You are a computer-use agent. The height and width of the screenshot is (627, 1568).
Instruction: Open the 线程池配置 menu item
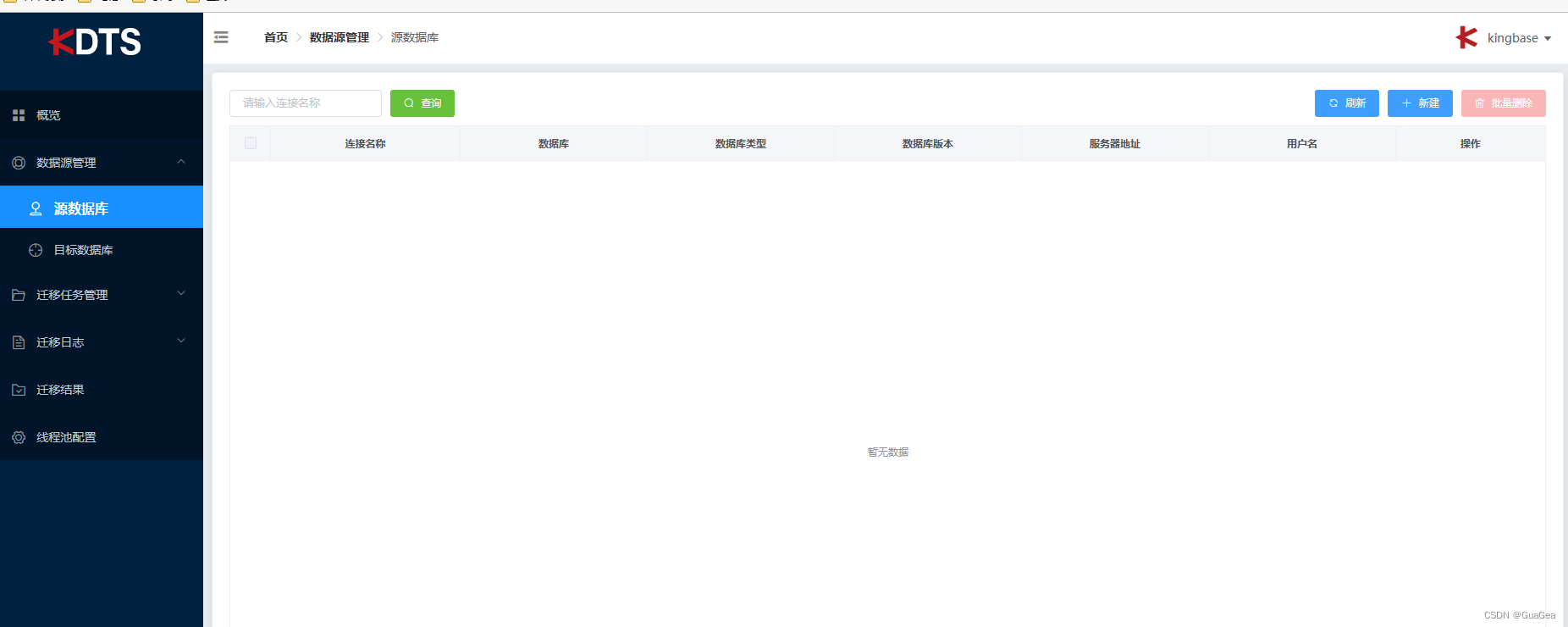tap(102, 437)
